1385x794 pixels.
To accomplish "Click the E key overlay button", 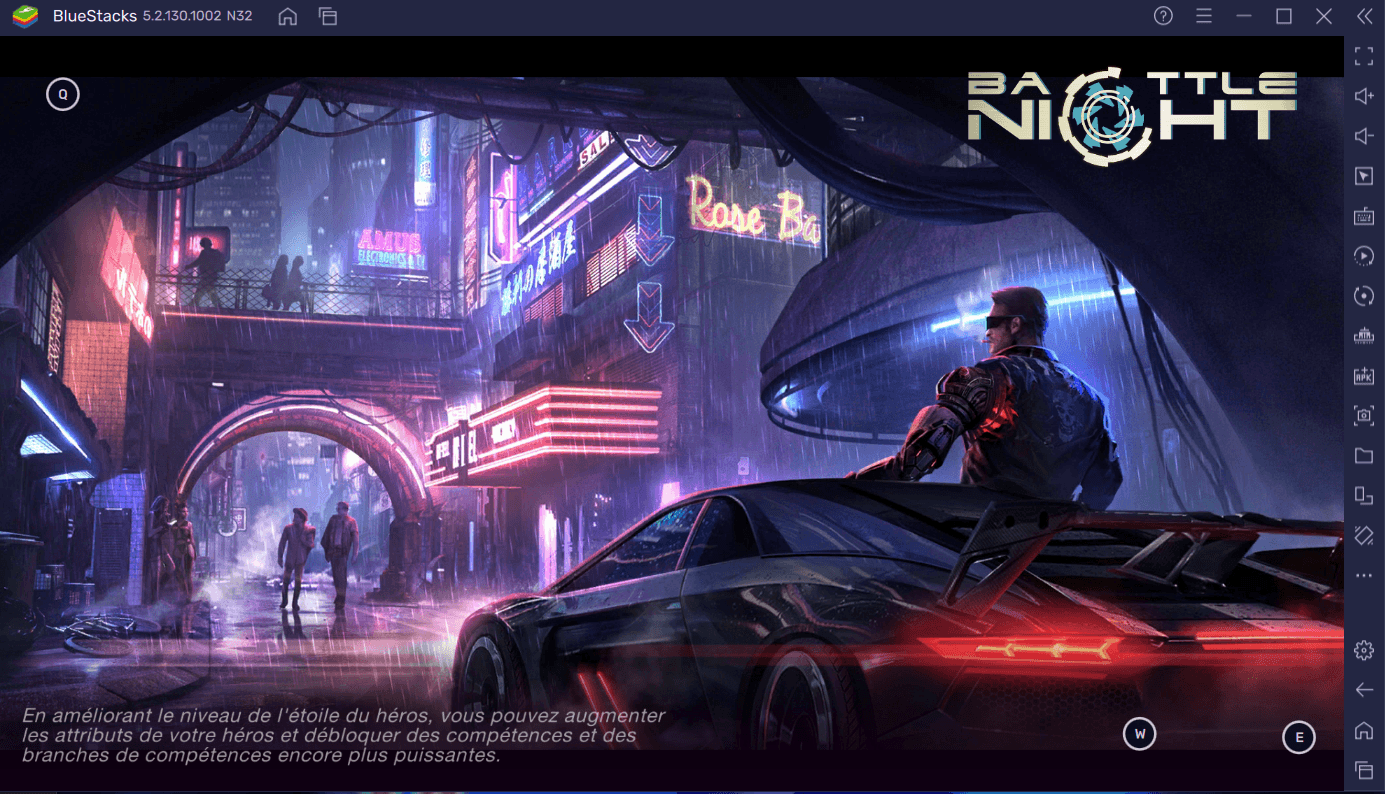I will click(1299, 738).
